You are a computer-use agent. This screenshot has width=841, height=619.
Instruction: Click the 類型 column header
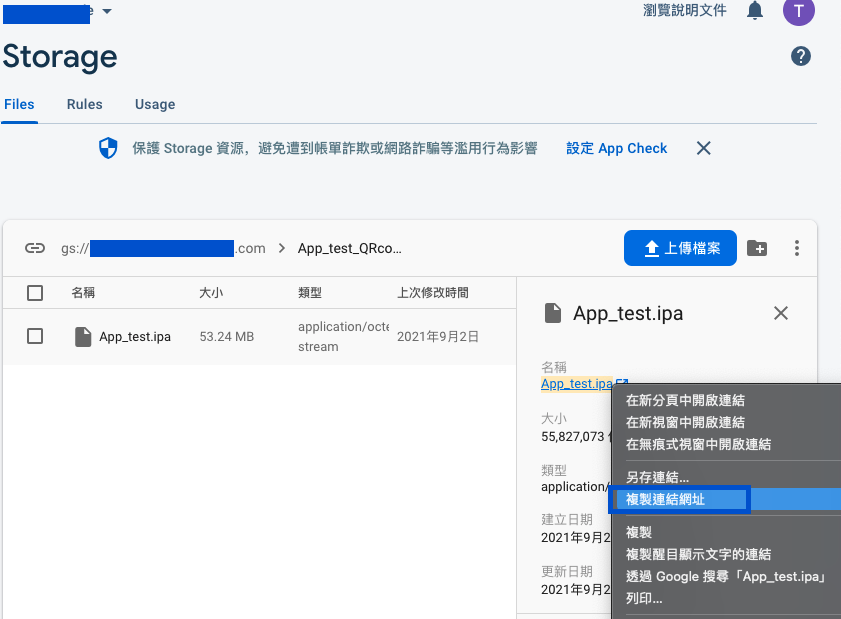coord(309,293)
